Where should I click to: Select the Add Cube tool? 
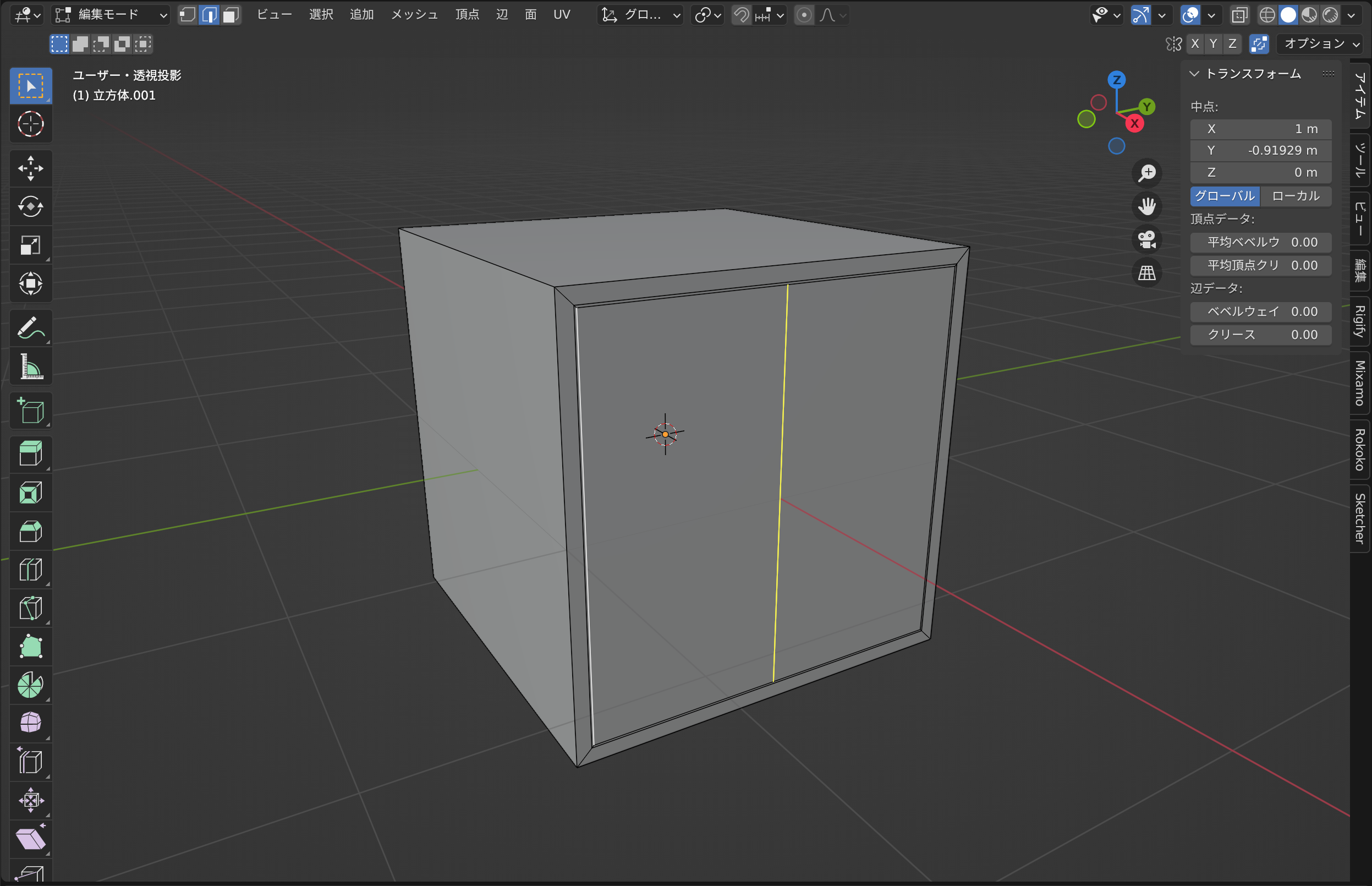point(30,411)
